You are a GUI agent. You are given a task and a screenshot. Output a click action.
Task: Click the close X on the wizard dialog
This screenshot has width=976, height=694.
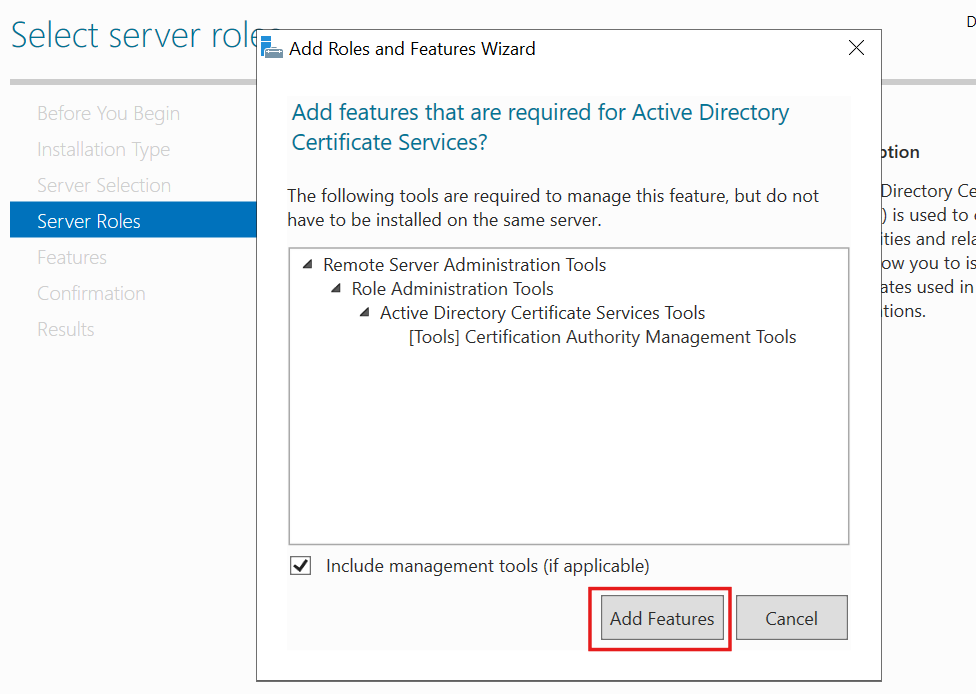[x=856, y=47]
